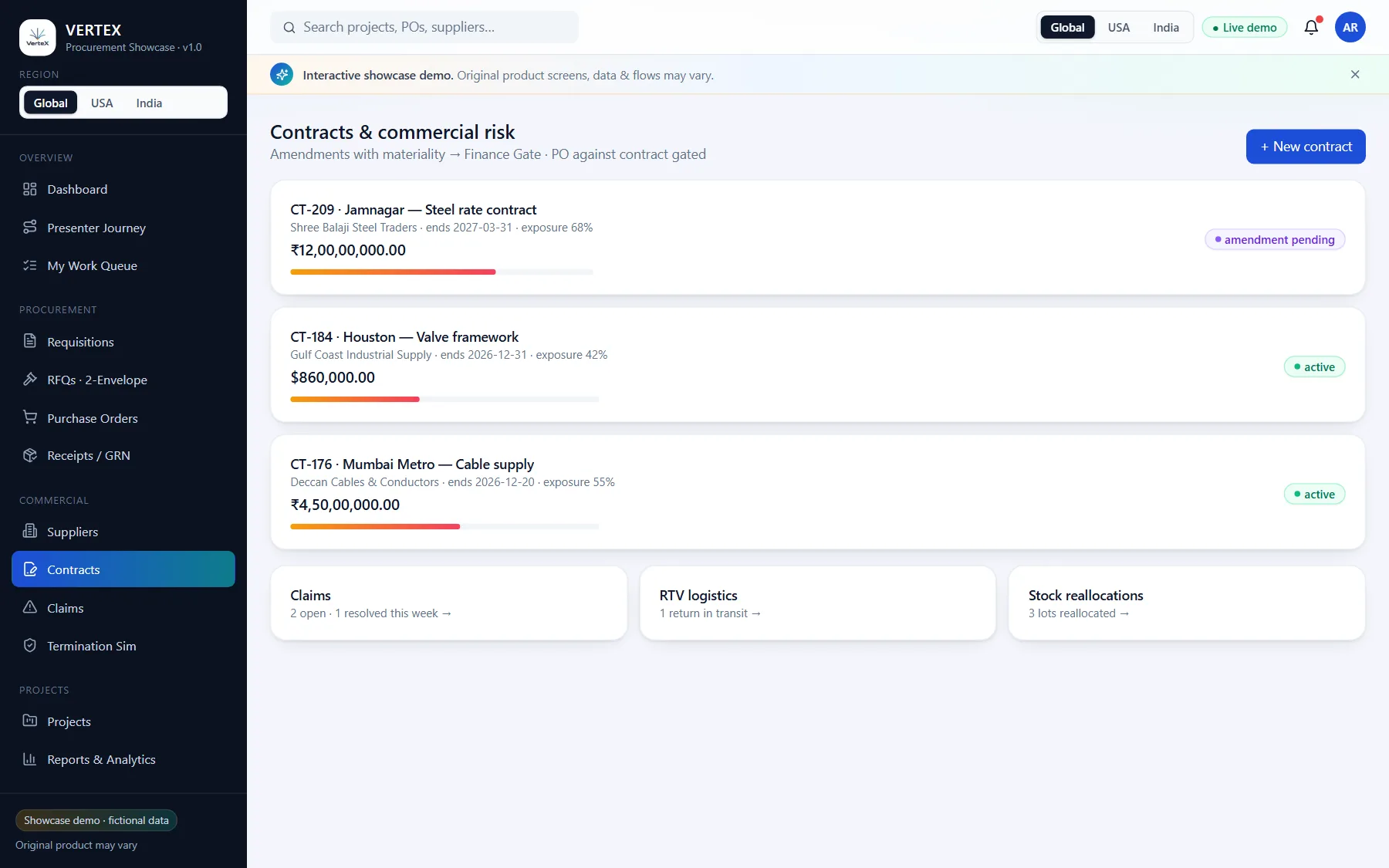The image size is (1389, 868).
Task: Go to Purchase Orders
Action: click(x=123, y=418)
